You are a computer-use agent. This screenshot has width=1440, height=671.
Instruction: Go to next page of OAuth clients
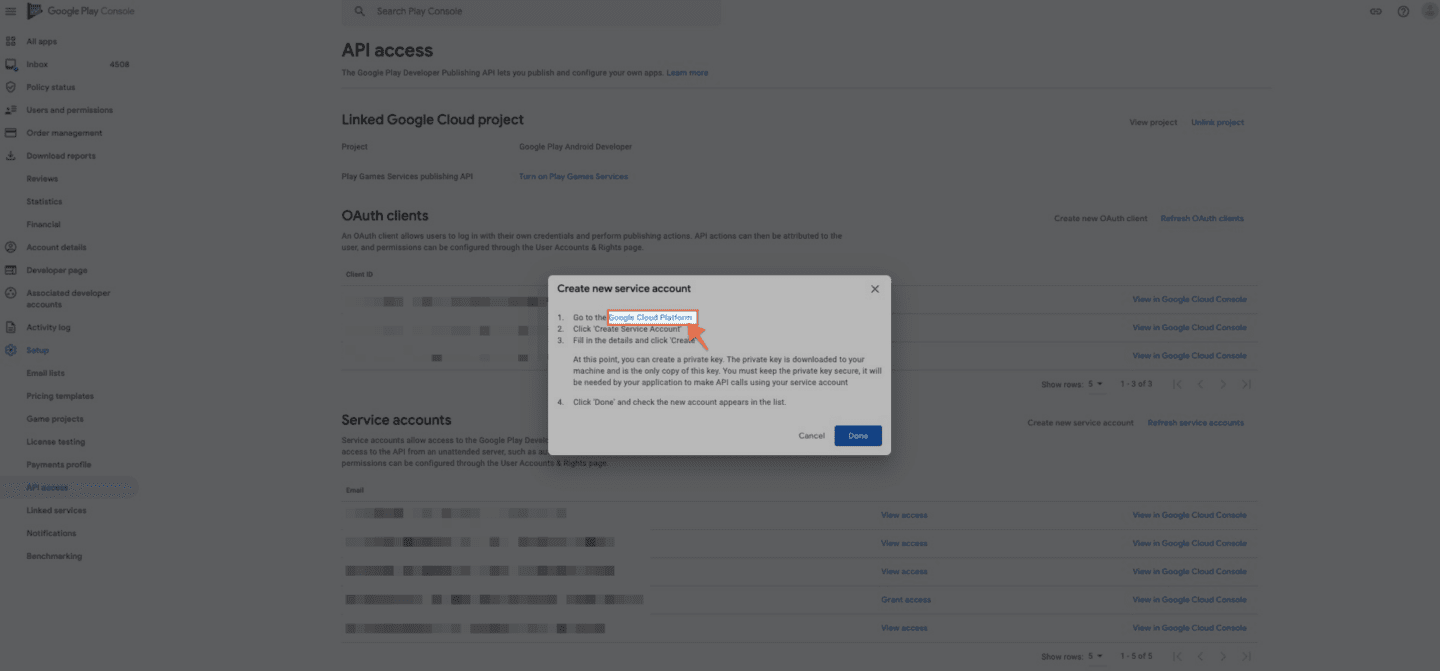pyautogui.click(x=1223, y=384)
